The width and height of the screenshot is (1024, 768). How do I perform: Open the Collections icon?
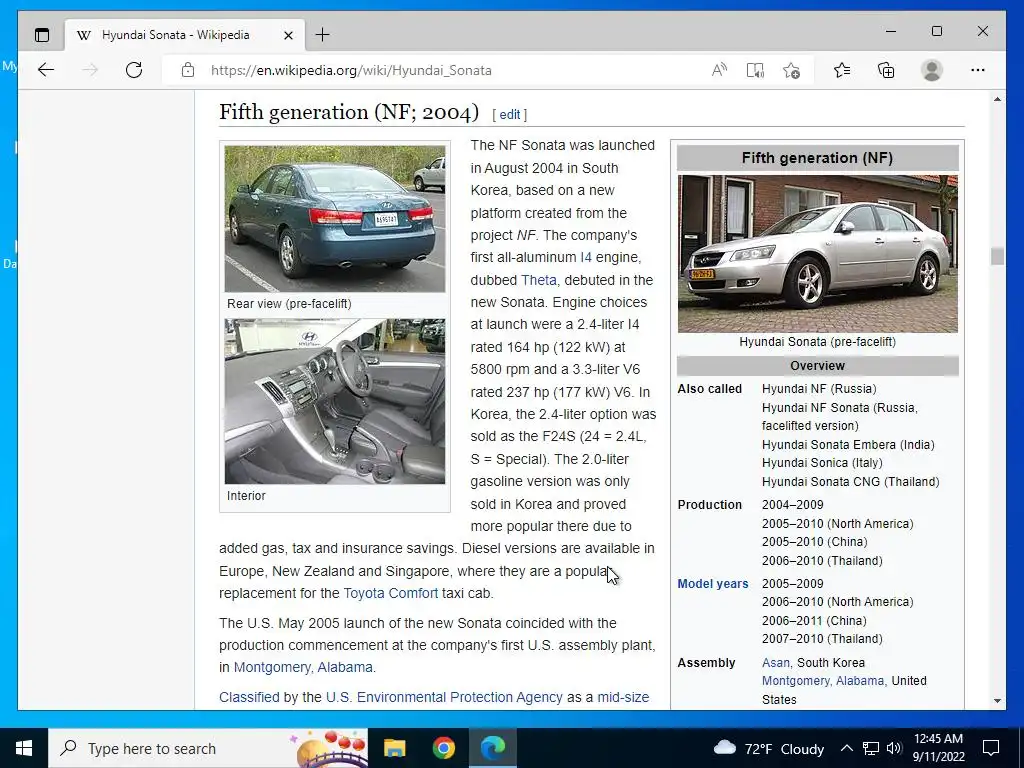pyautogui.click(x=886, y=70)
